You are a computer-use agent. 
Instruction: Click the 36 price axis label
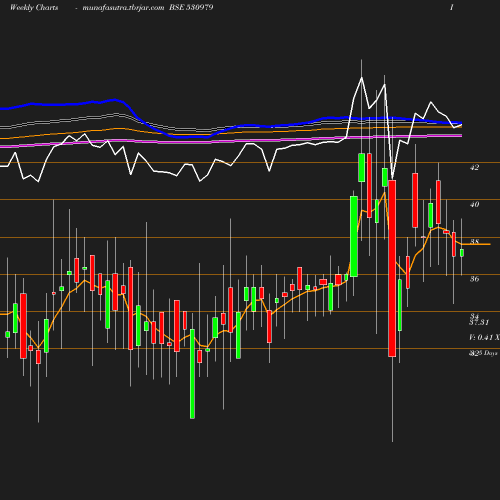pos(474,279)
